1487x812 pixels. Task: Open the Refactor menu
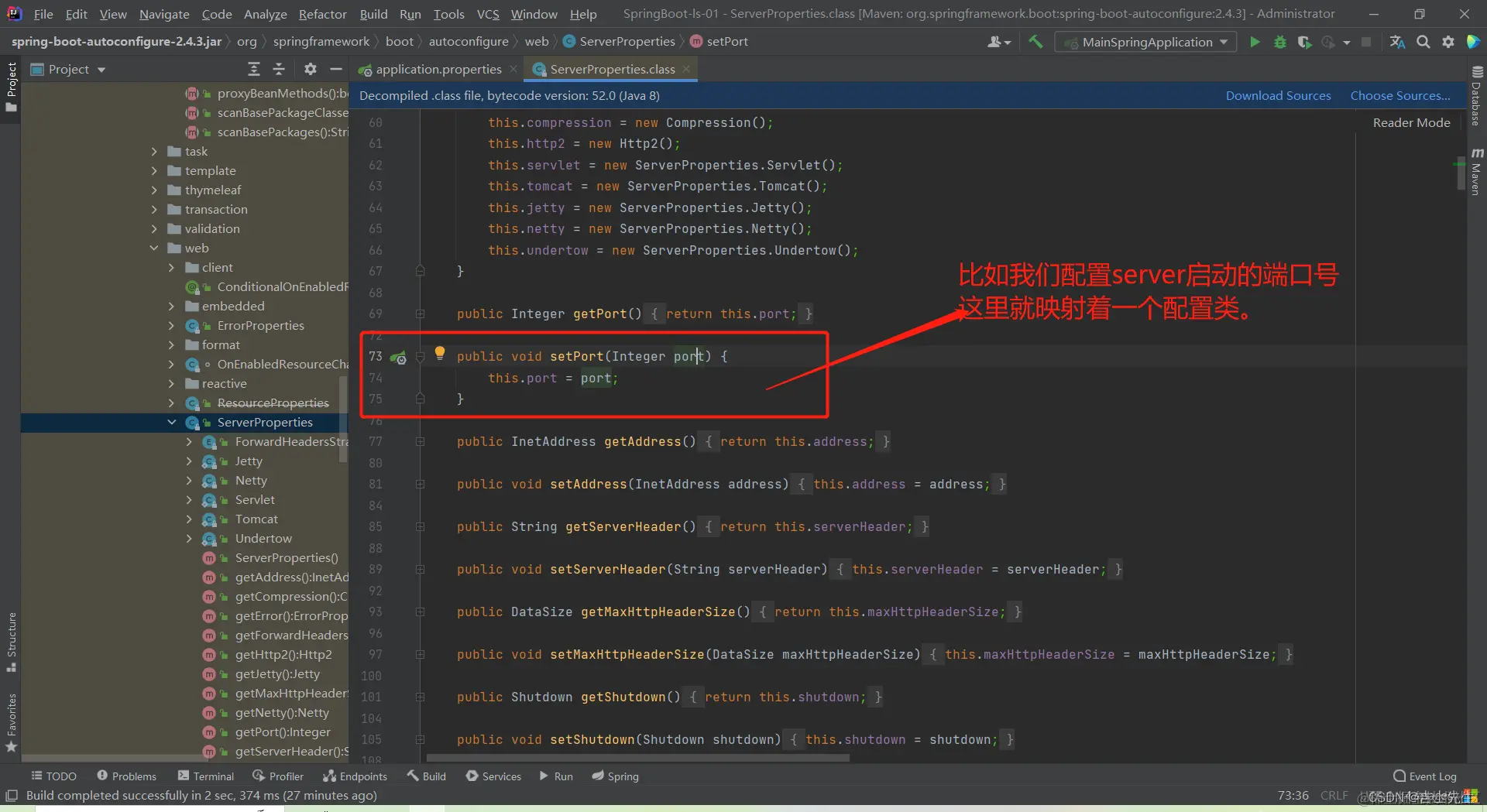click(x=322, y=14)
